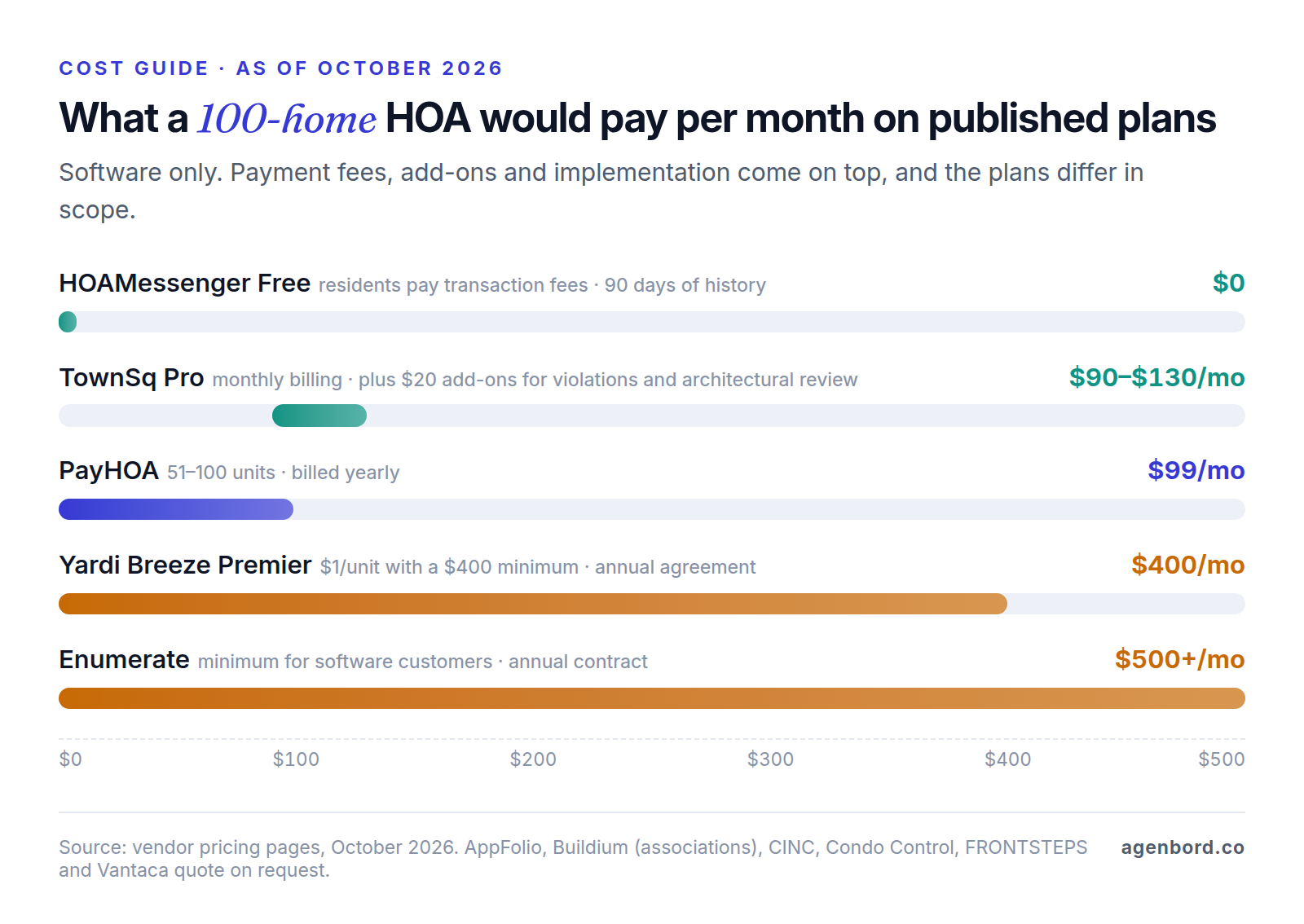The image size is (1304, 924).
Task: Click the Yardi Breeze Premier orange bar
Action: (533, 604)
